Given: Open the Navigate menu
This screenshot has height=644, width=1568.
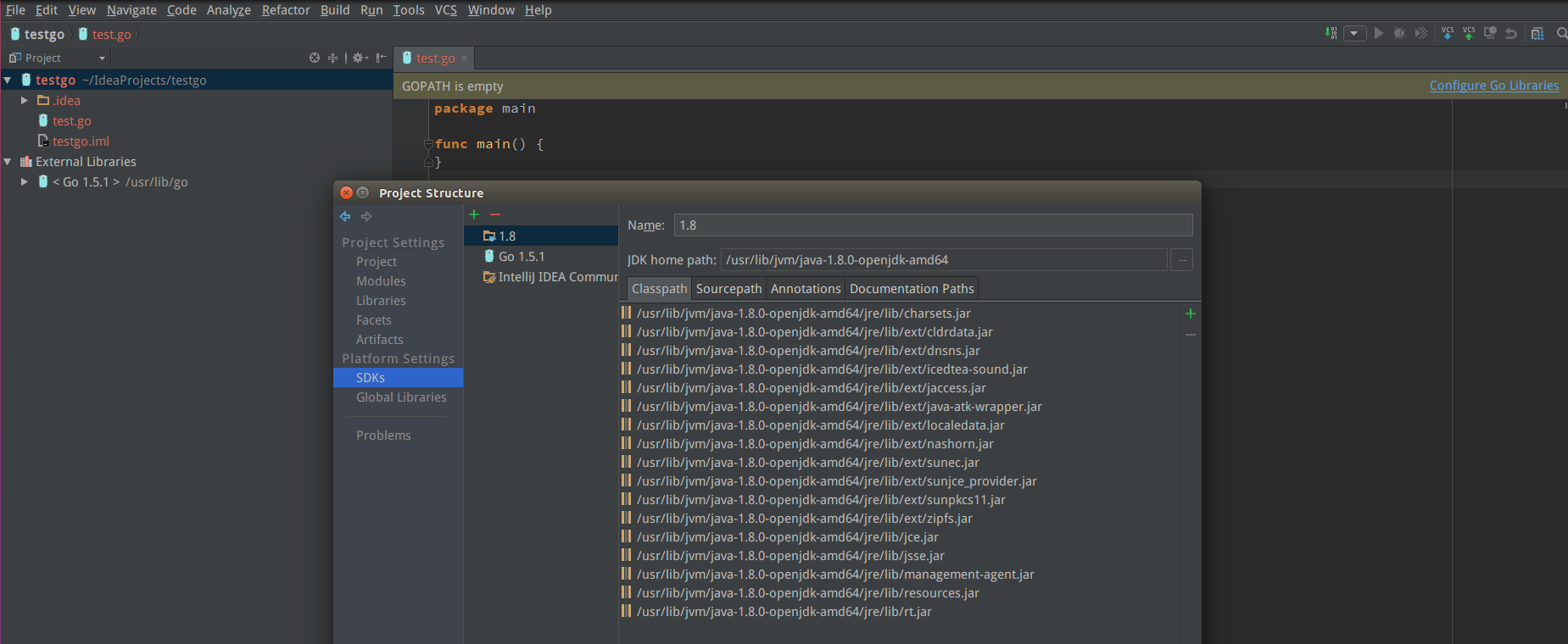Looking at the screenshot, I should coord(131,10).
